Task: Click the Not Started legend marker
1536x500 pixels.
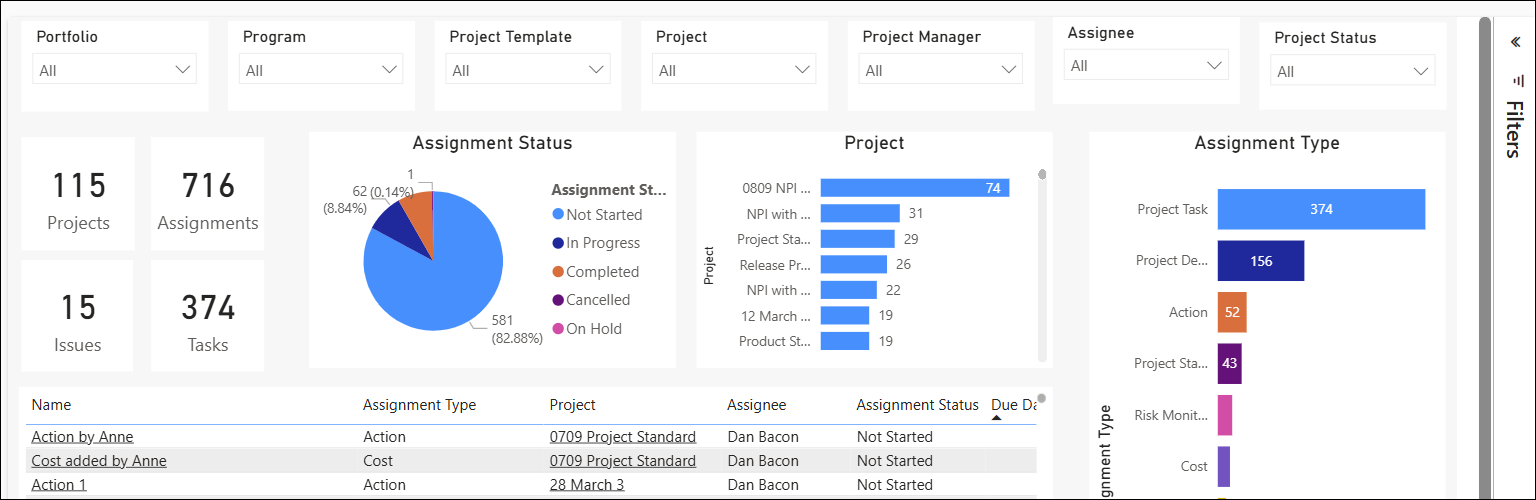Action: 557,215
